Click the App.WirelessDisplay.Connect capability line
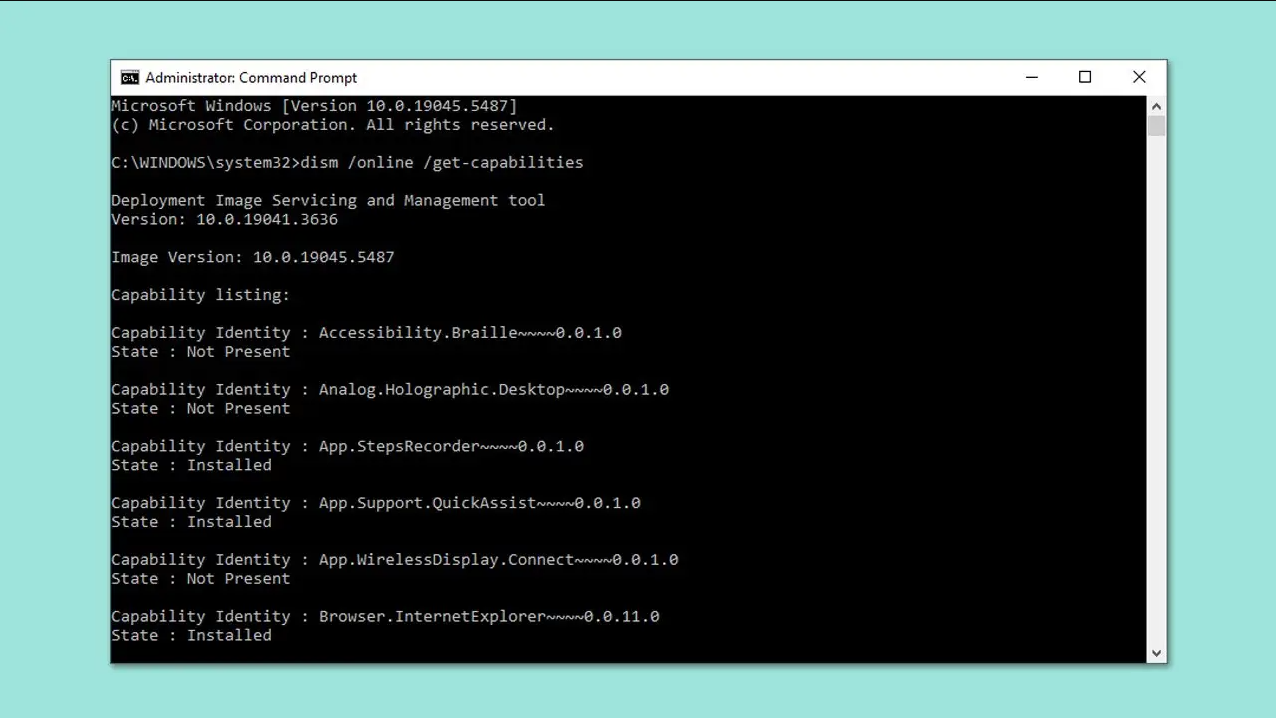This screenshot has width=1276, height=718. [x=394, y=560]
